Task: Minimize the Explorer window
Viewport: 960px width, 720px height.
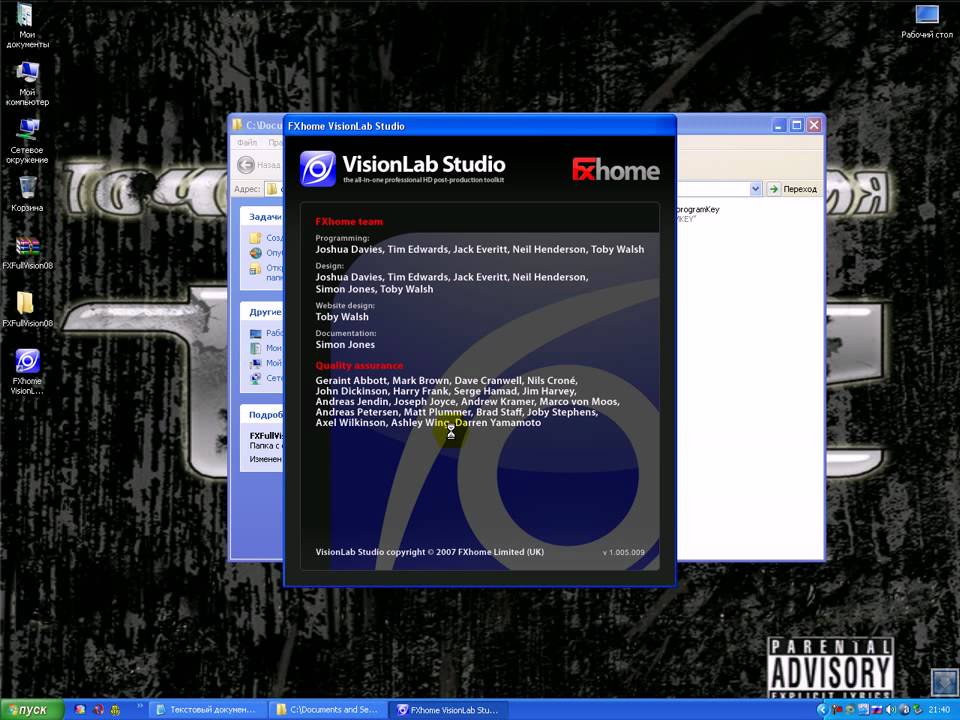Action: 779,125
